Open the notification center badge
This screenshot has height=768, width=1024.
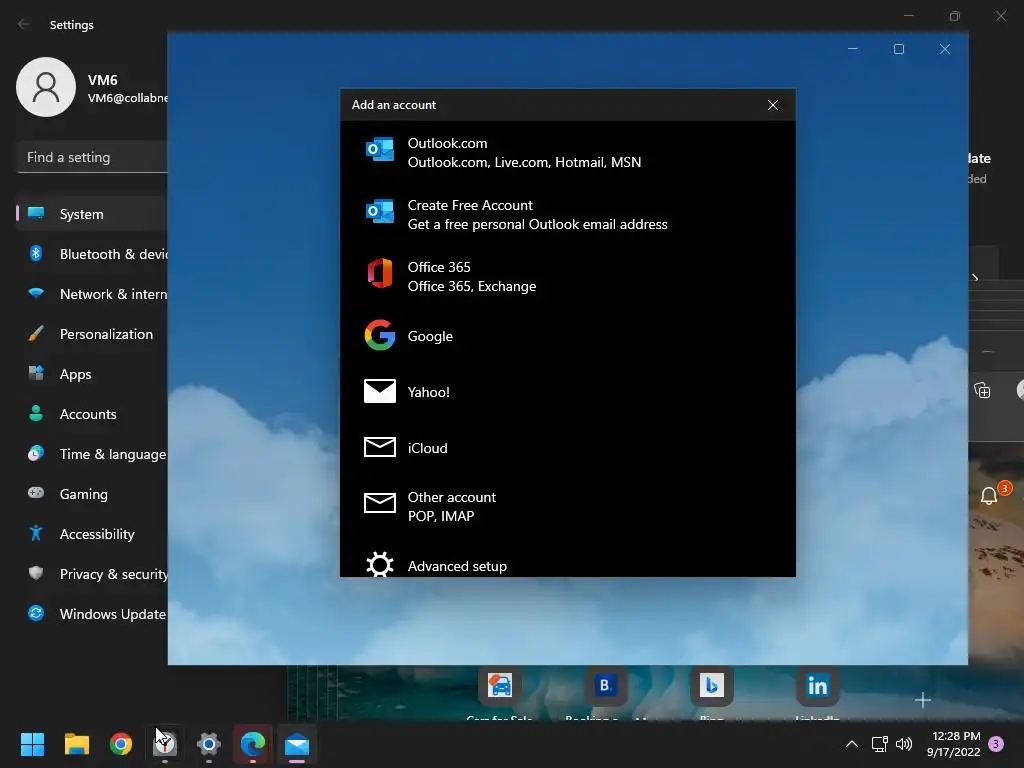pyautogui.click(x=996, y=744)
